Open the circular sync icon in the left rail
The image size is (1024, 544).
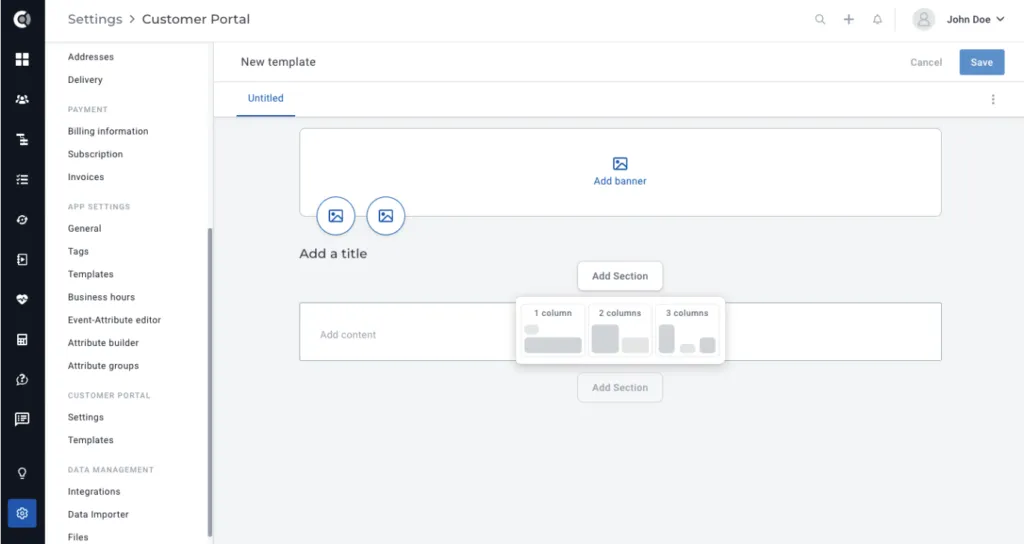pyautogui.click(x=22, y=220)
